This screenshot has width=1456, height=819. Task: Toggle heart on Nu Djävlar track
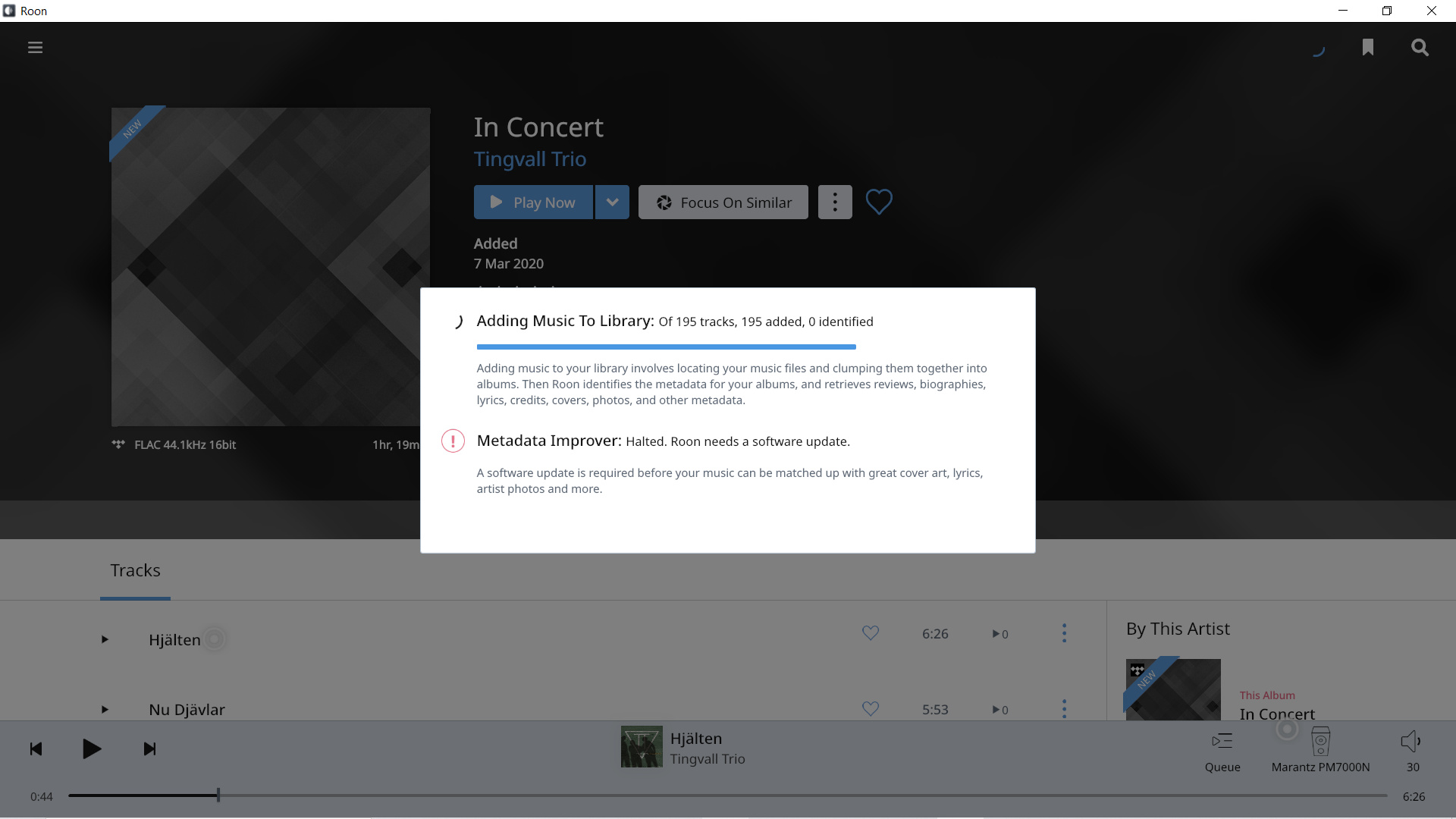(871, 709)
